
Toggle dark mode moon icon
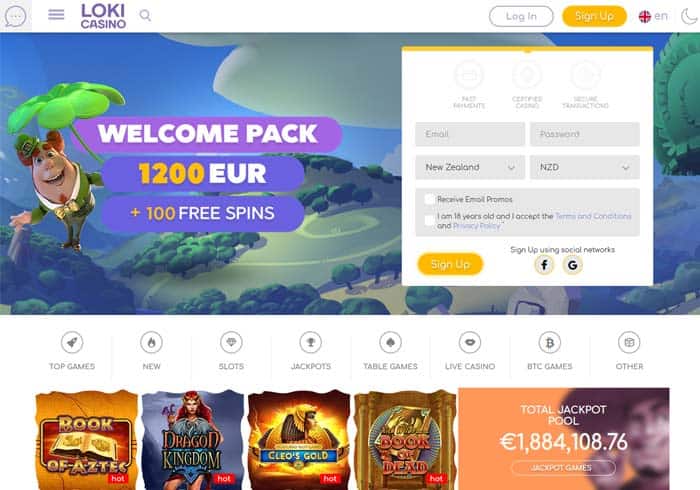click(690, 16)
